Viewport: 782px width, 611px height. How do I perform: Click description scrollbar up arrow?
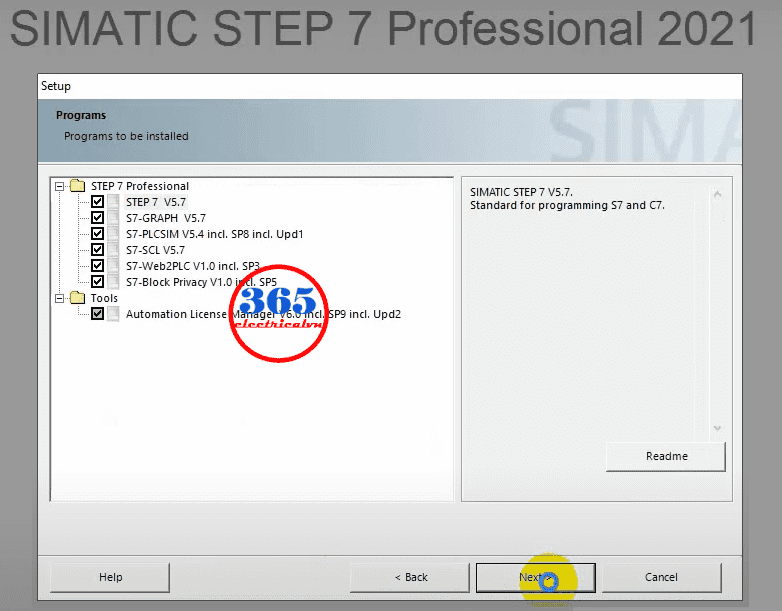[x=718, y=194]
